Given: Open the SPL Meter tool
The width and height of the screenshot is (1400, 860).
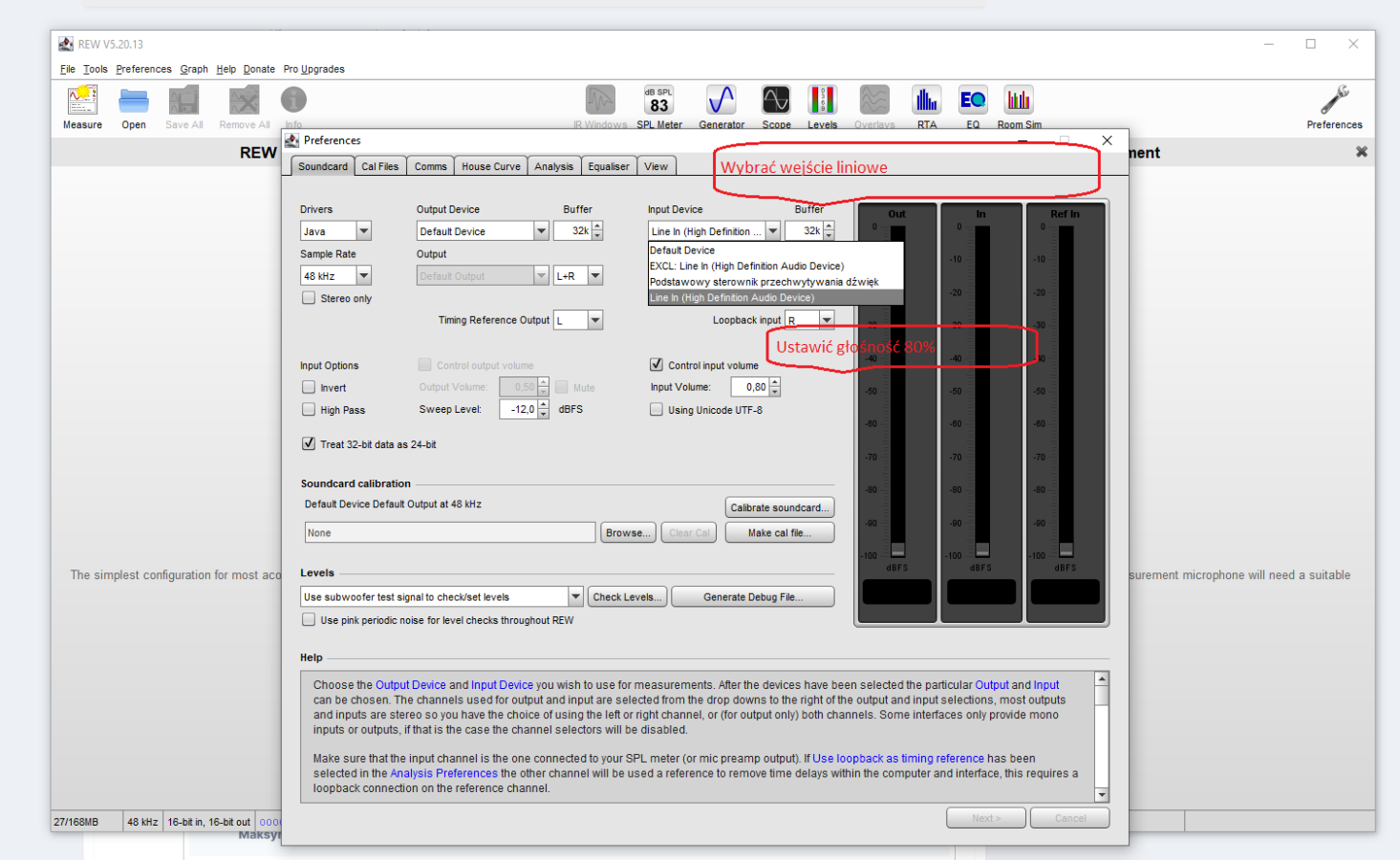Looking at the screenshot, I should point(659,106).
